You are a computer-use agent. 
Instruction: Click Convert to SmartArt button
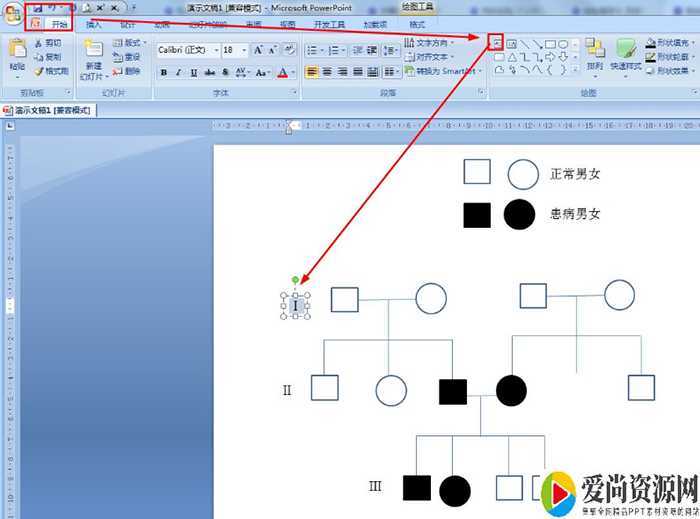click(442, 71)
